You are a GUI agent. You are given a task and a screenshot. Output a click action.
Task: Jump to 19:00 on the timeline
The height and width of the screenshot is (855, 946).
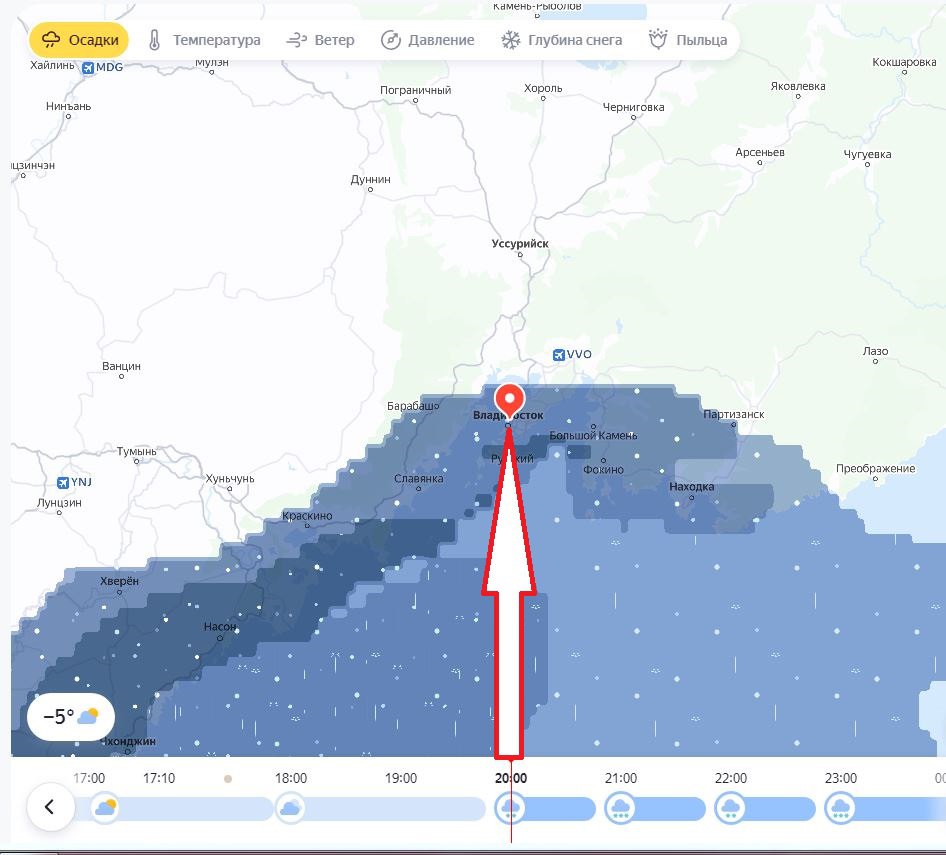[400, 778]
